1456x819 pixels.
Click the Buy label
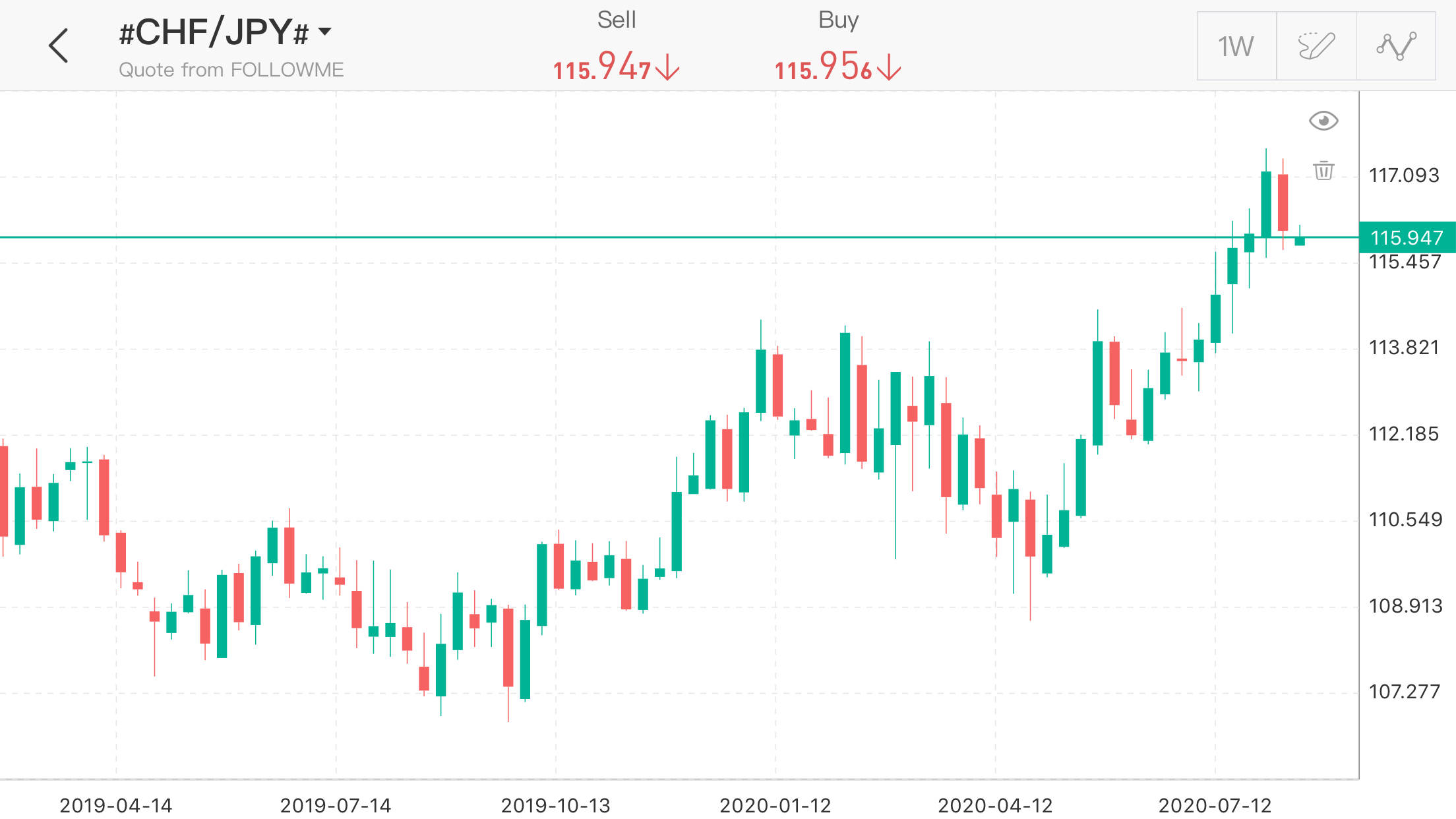pos(838,20)
